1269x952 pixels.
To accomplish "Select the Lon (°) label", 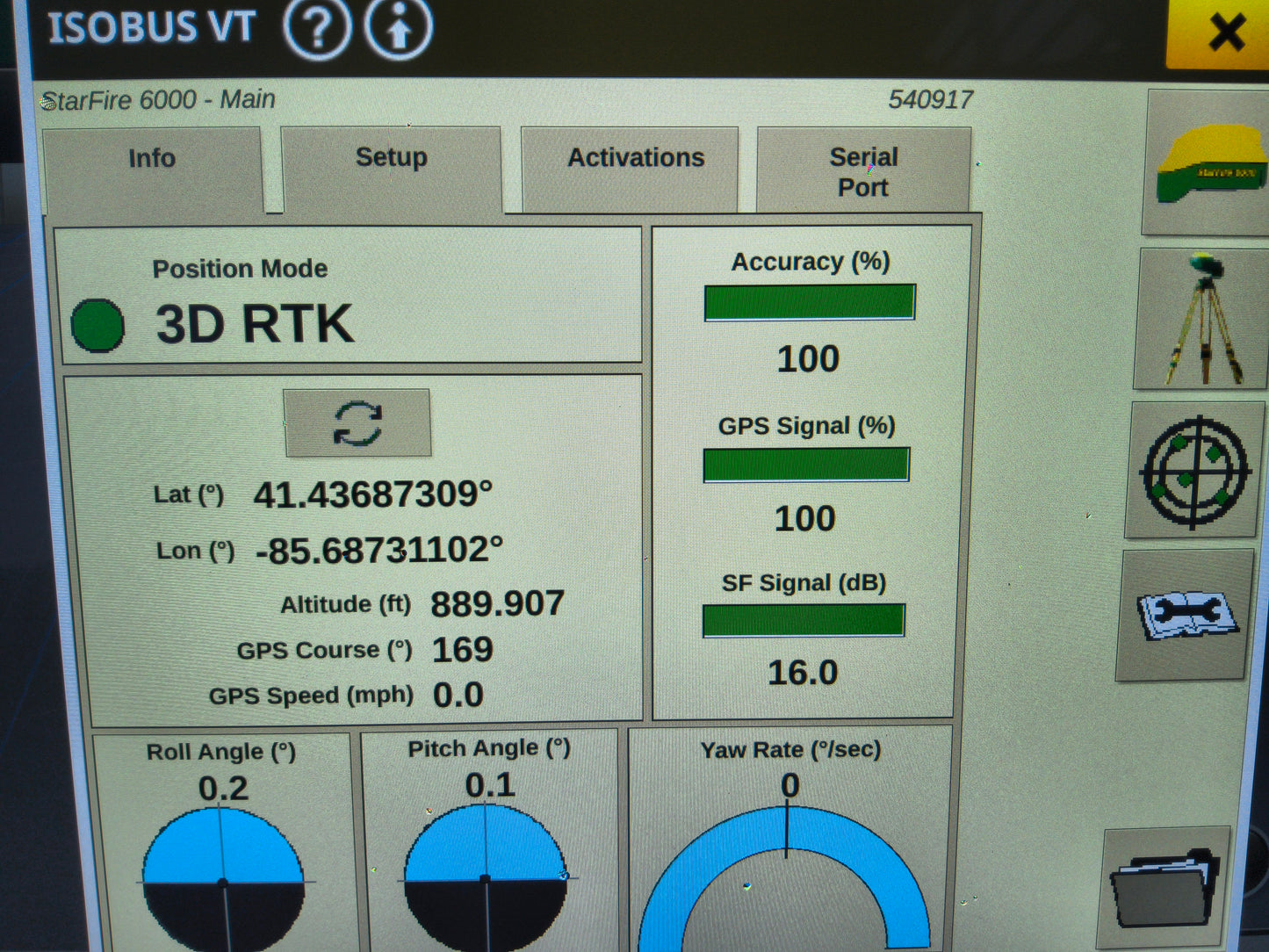I will (x=195, y=551).
